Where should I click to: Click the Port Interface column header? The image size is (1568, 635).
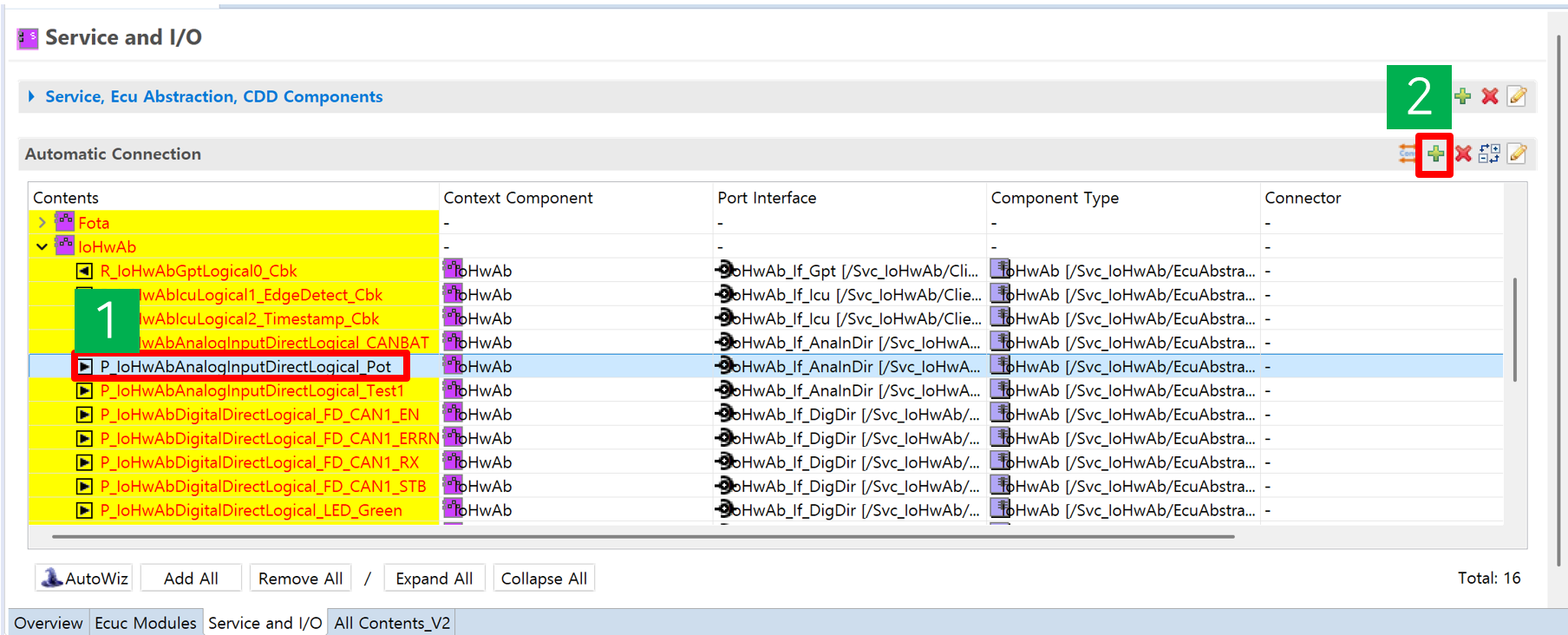coord(850,198)
